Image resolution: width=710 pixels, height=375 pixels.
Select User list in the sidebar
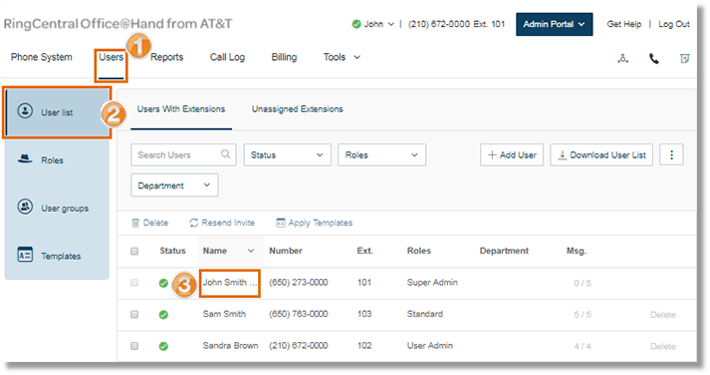click(57, 112)
